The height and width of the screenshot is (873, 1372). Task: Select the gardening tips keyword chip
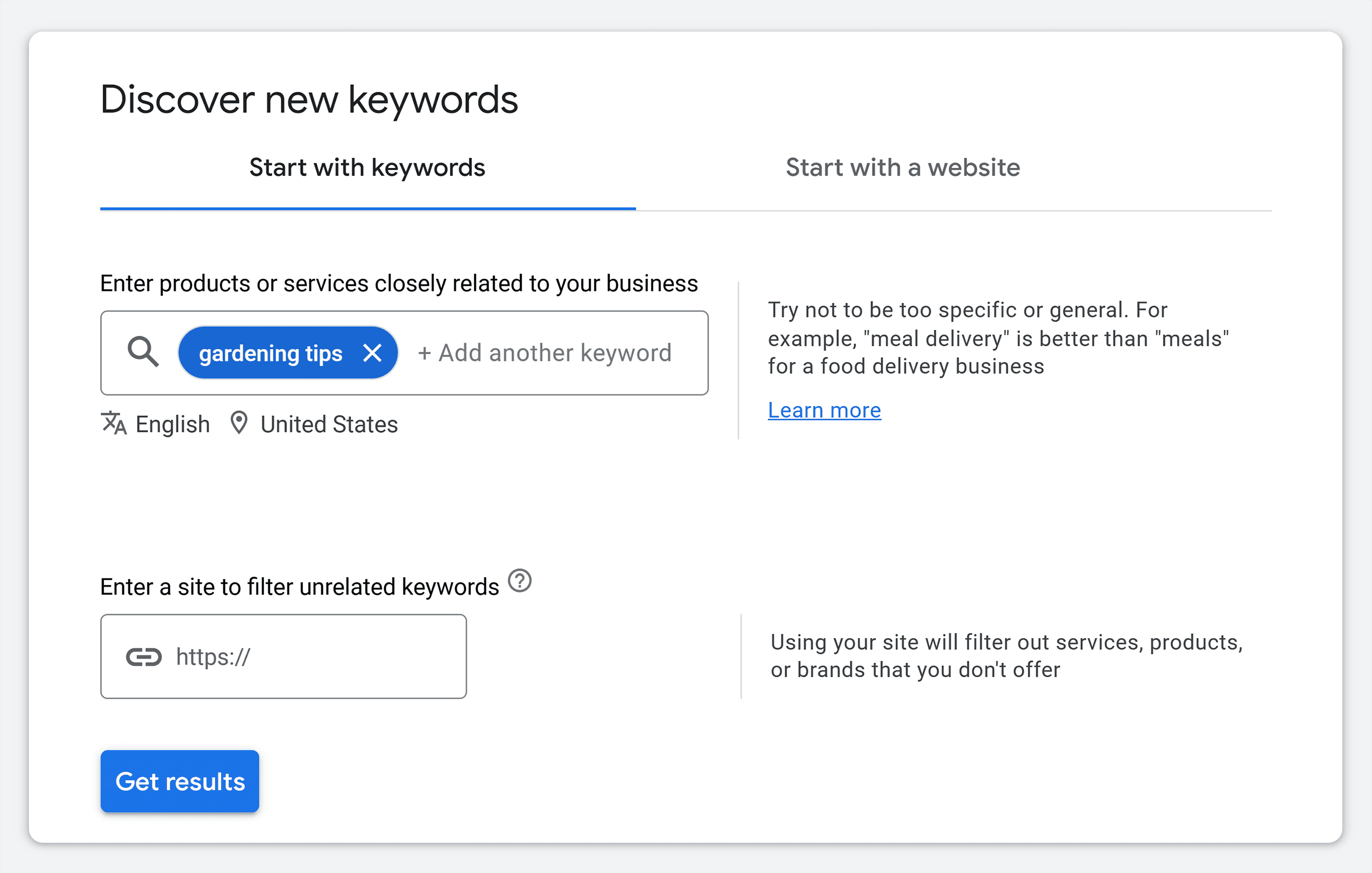coord(271,353)
